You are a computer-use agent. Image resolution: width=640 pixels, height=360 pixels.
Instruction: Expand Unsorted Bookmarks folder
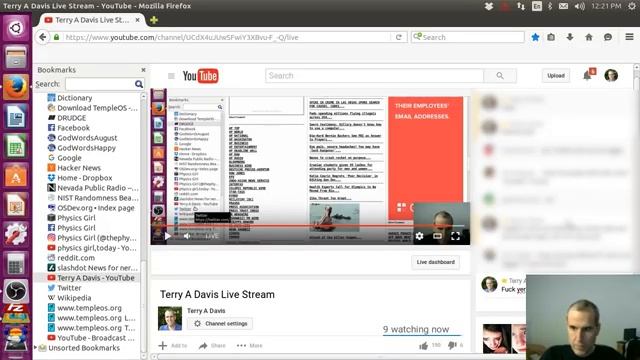tap(36, 348)
